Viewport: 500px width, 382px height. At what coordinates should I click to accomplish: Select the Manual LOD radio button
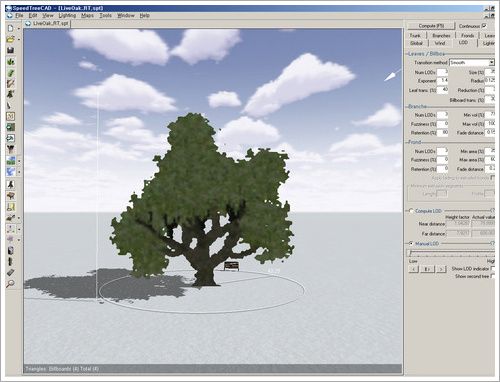pyautogui.click(x=411, y=244)
